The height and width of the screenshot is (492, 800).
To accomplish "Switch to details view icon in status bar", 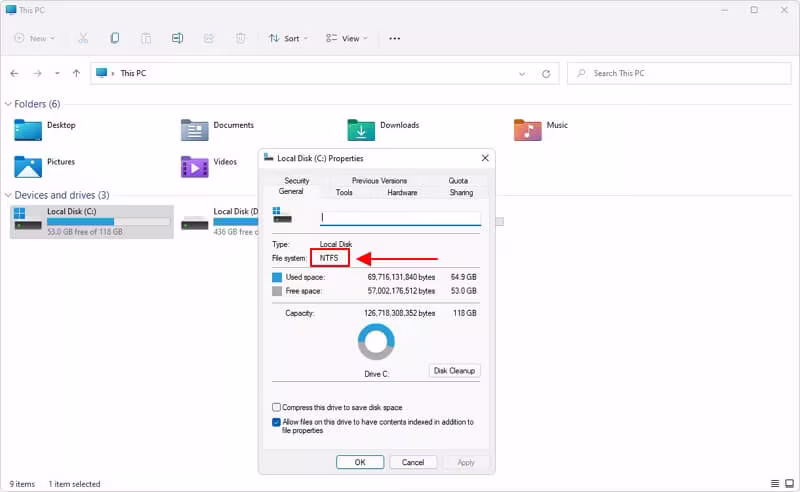I will (x=774, y=483).
